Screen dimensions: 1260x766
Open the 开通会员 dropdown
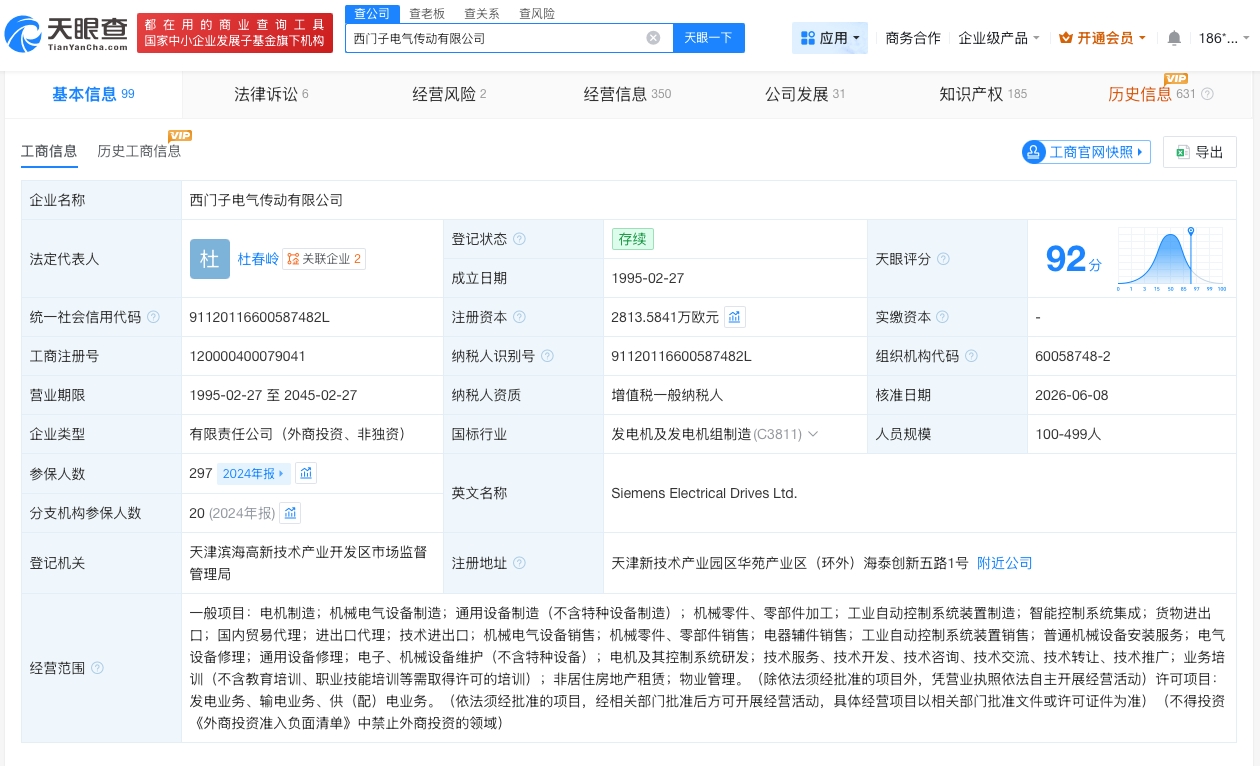tap(1103, 38)
